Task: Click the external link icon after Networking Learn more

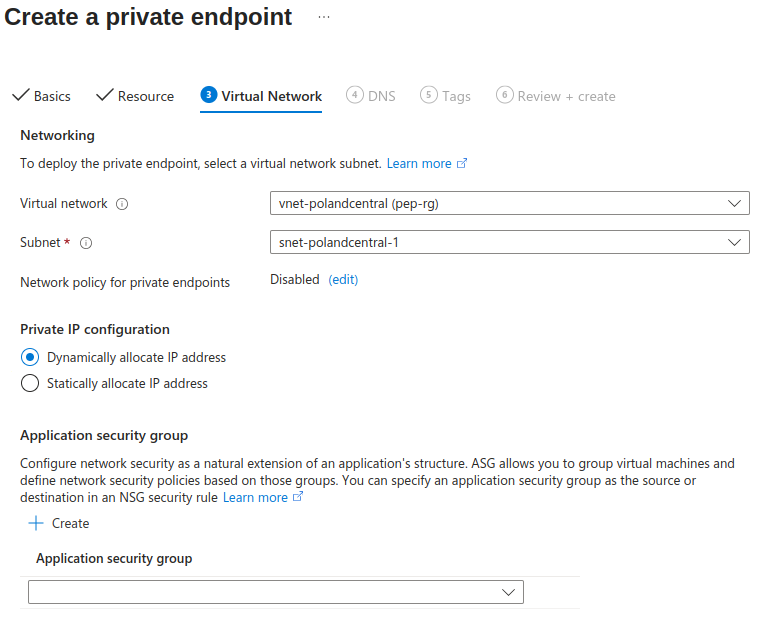Action: coord(462,163)
